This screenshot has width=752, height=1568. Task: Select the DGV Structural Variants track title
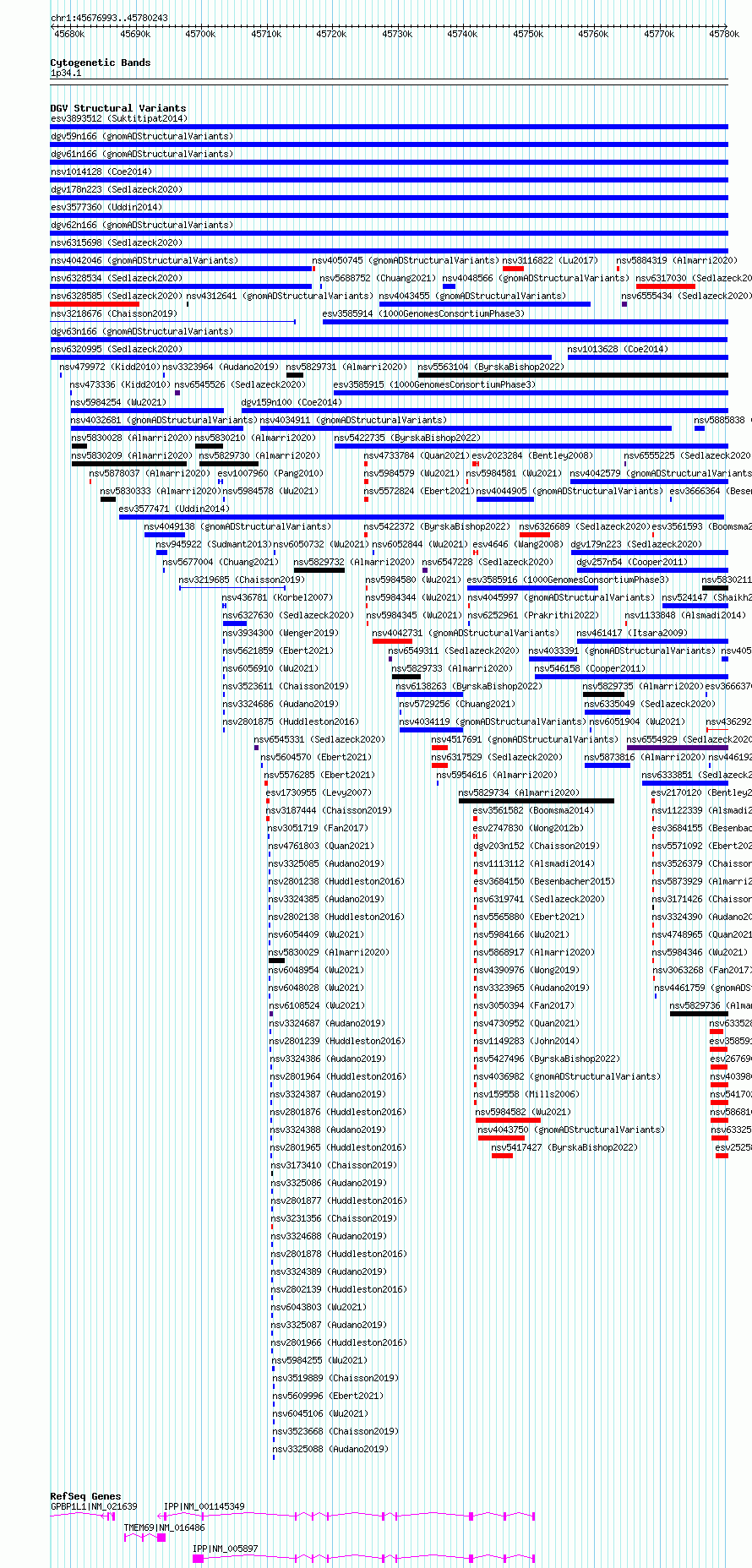coord(118,108)
